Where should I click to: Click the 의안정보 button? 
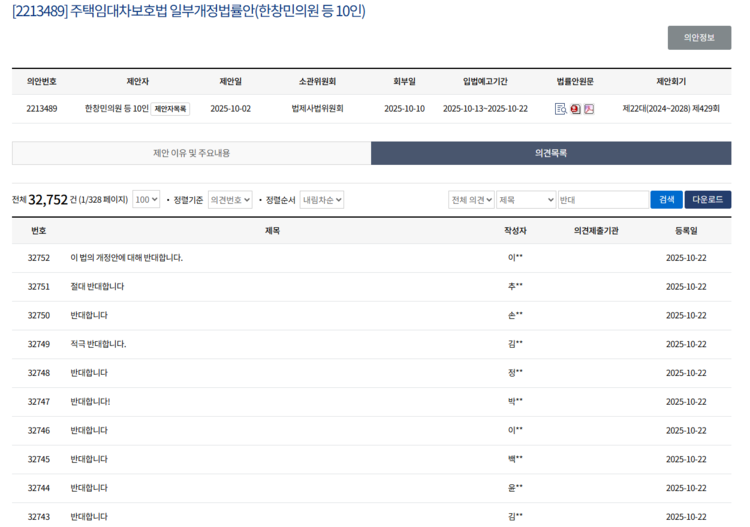coord(699,38)
